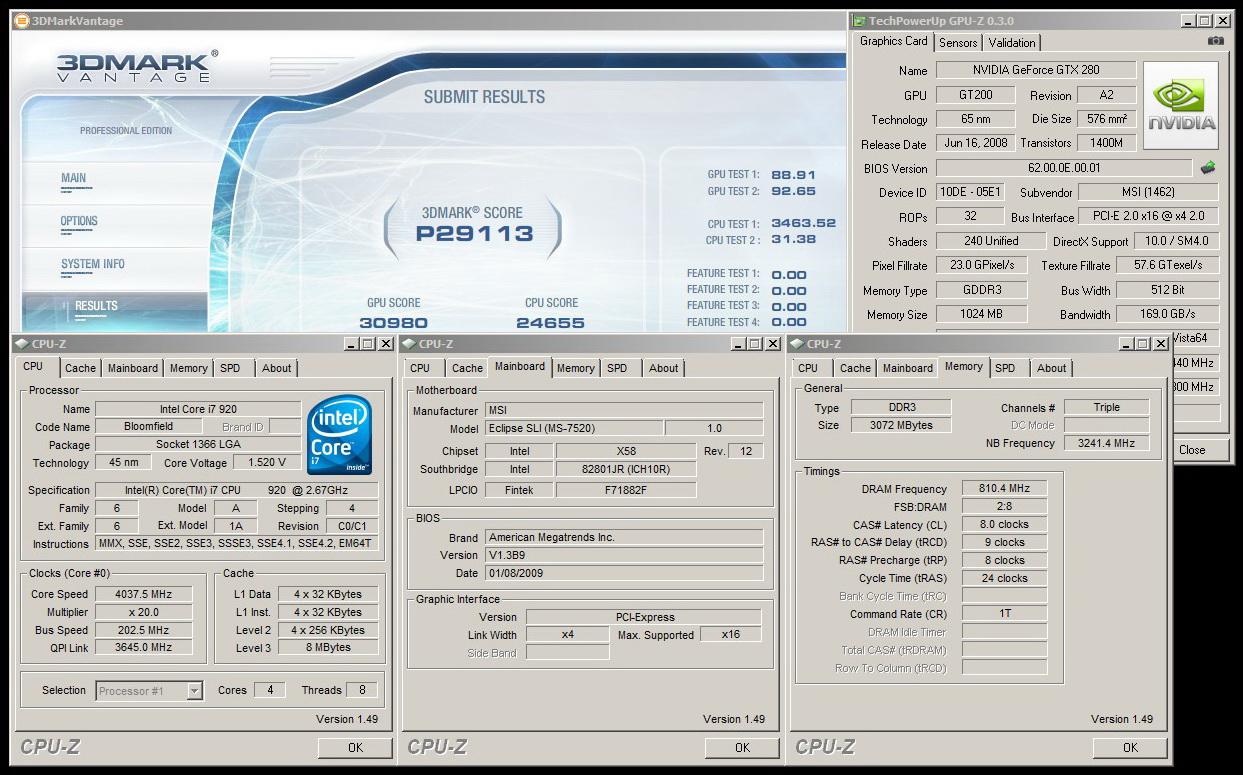
Task: Click the GPU-Z title bar icon
Action: (858, 20)
